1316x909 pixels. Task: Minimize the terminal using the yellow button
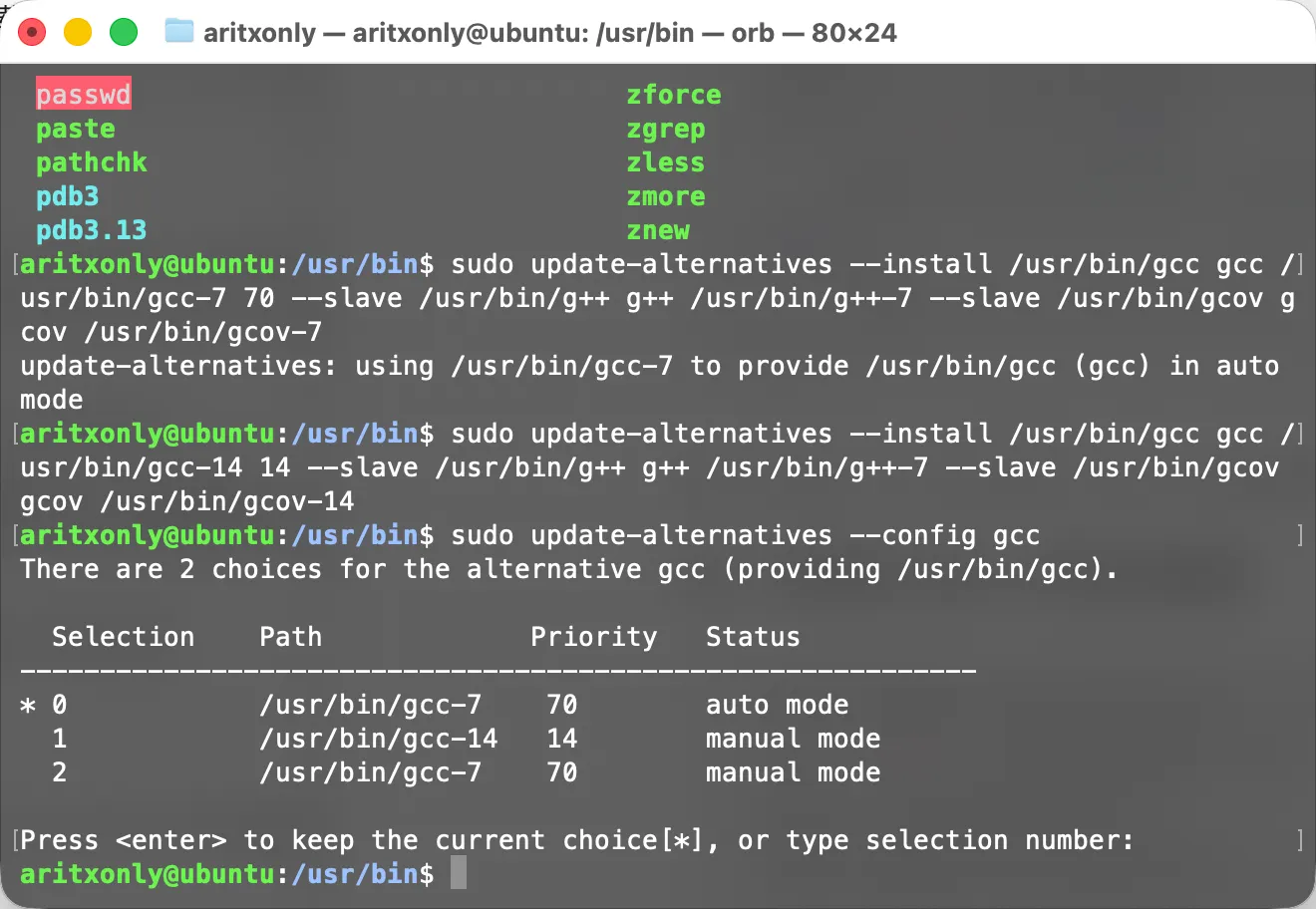(78, 32)
